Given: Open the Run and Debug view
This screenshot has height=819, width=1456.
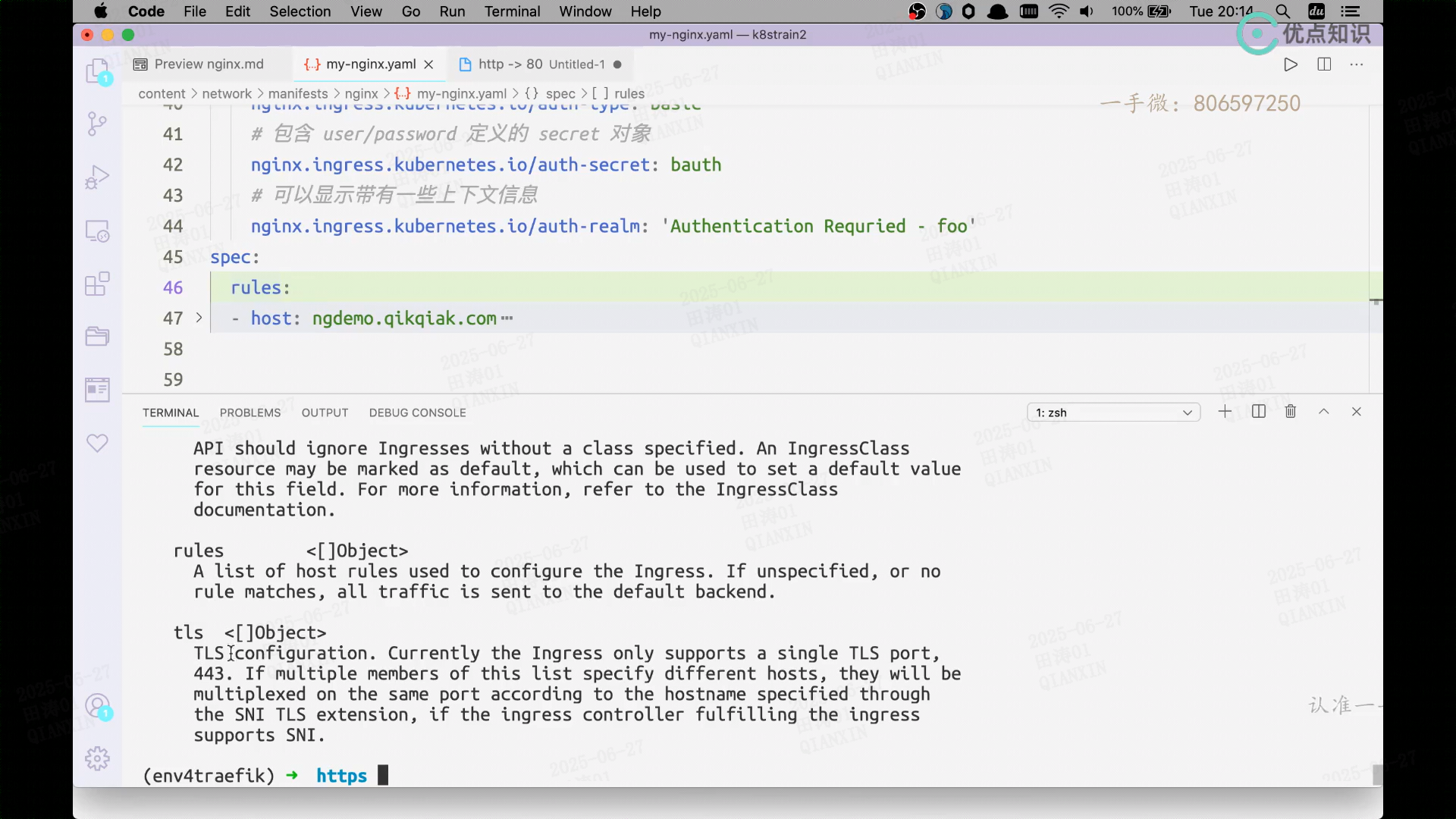Looking at the screenshot, I should (x=97, y=177).
